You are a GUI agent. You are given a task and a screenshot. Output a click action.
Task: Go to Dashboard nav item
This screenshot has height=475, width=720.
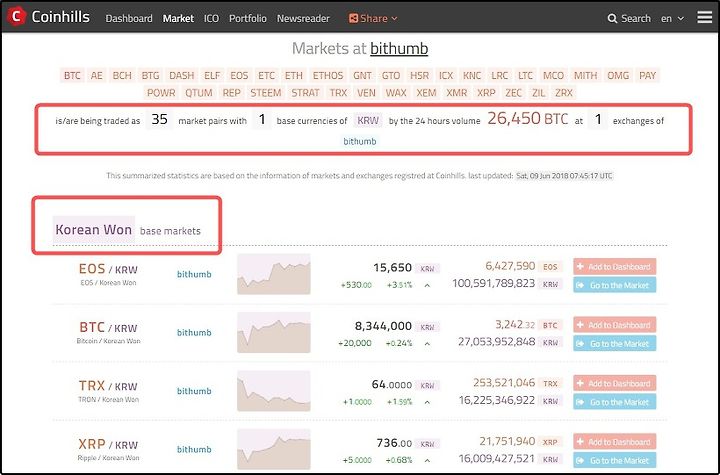129,18
